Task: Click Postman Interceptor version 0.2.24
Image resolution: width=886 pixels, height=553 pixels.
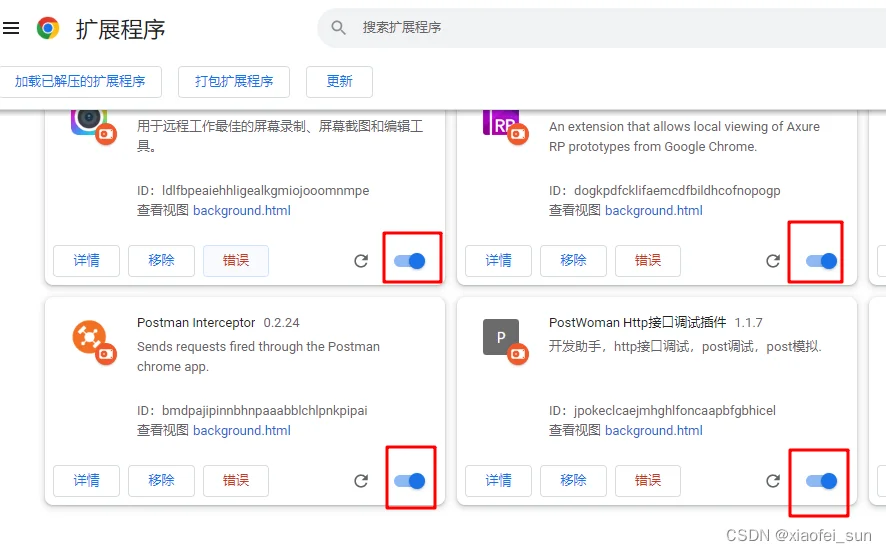Action: (281, 323)
